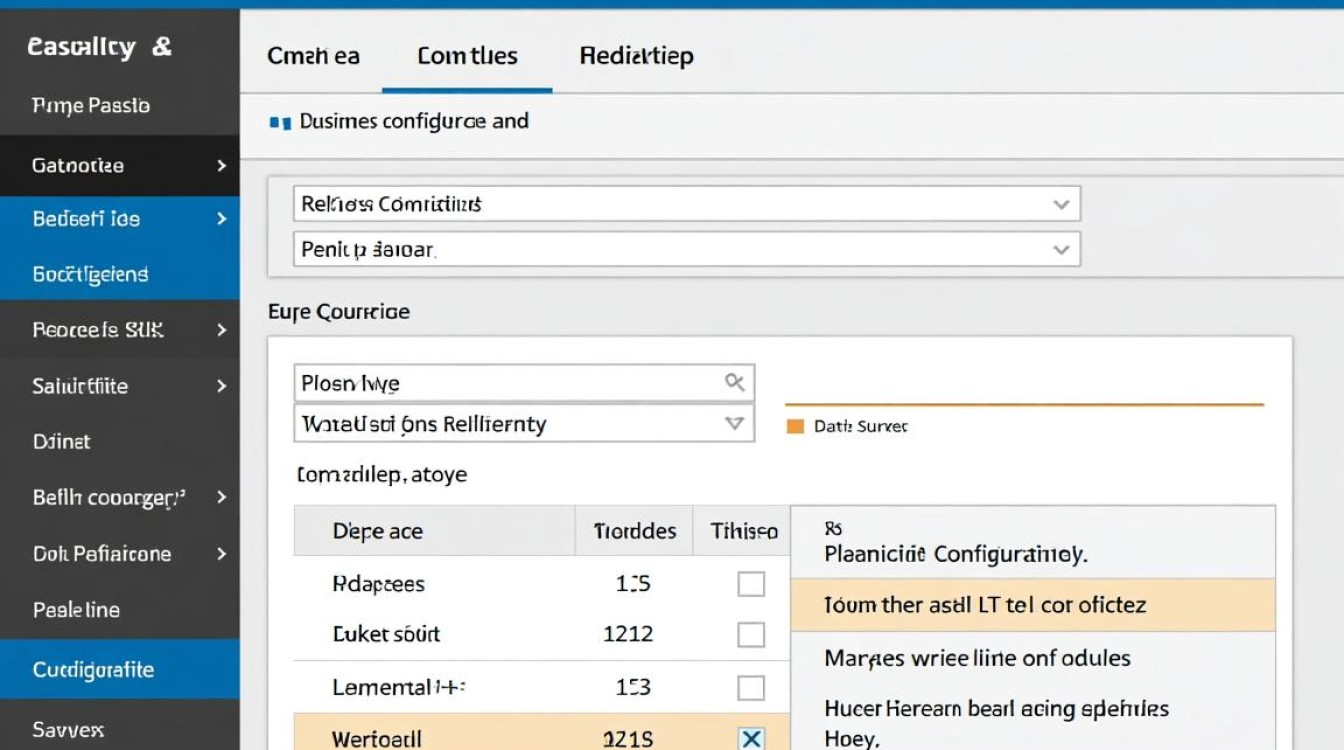Screen dimensions: 1344x750
Task: Click the orange Datk Survec legend square
Action: click(x=796, y=426)
